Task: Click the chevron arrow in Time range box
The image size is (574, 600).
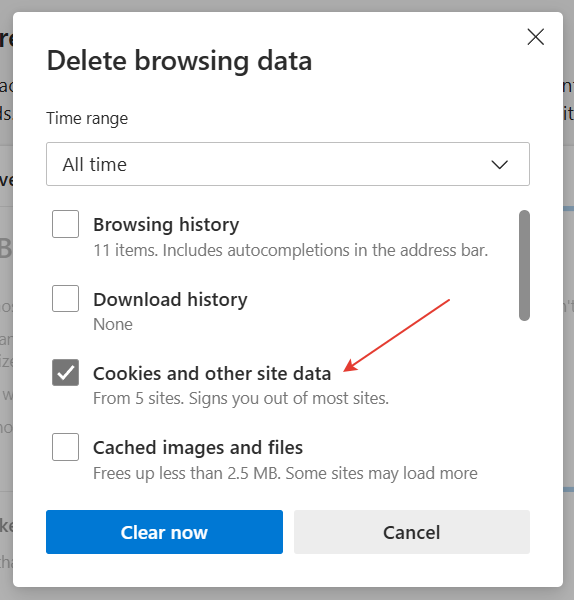Action: tap(499, 165)
